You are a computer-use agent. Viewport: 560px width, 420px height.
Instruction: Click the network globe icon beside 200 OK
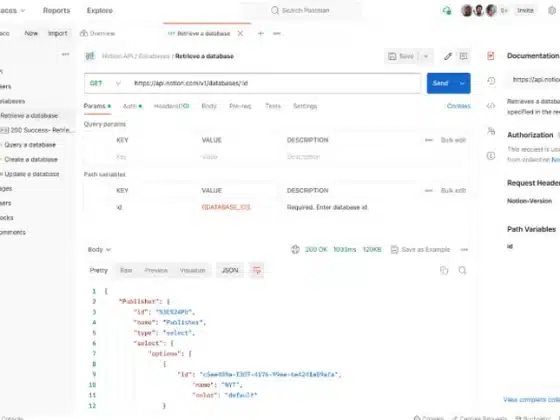(x=295, y=249)
